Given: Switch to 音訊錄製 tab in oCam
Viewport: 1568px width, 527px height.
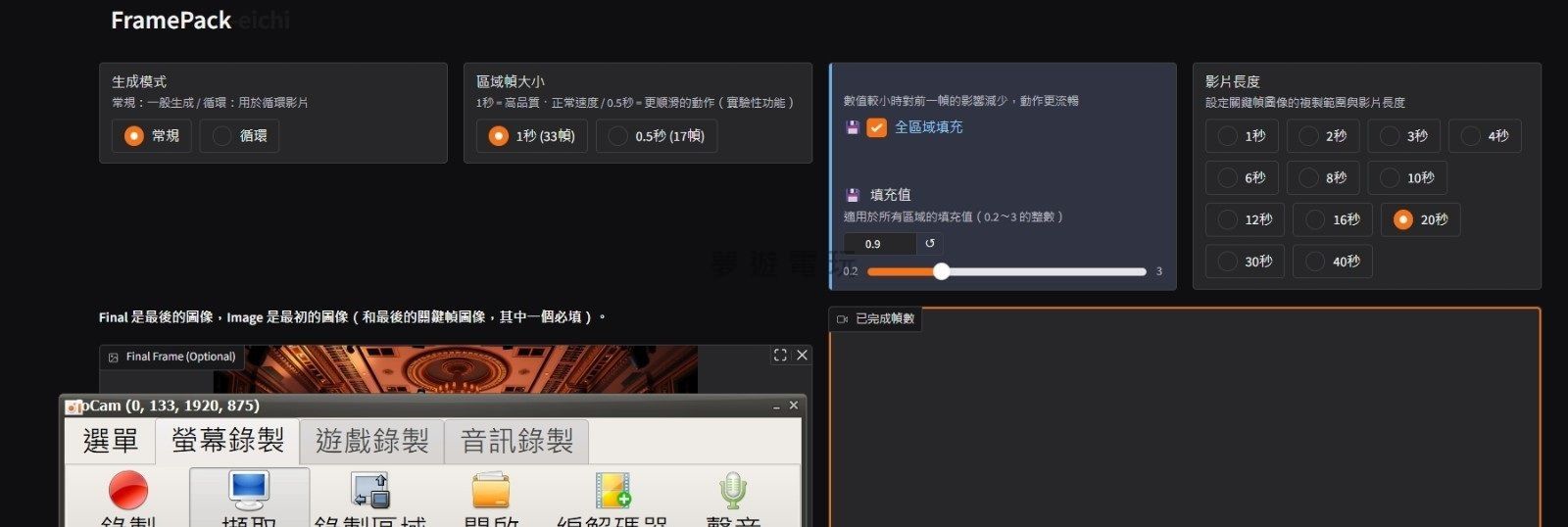Looking at the screenshot, I should coord(516,441).
